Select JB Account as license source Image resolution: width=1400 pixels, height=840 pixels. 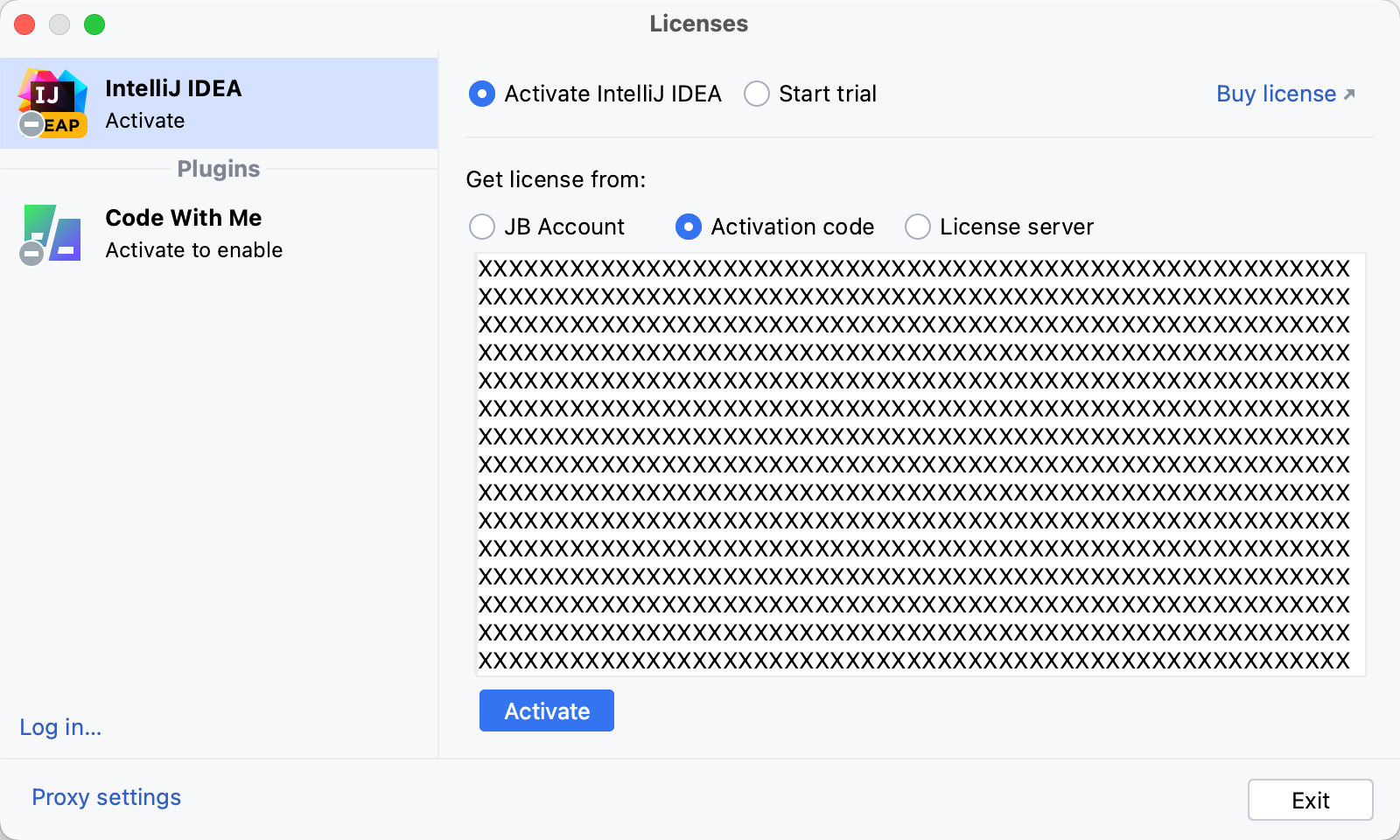pyautogui.click(x=482, y=227)
